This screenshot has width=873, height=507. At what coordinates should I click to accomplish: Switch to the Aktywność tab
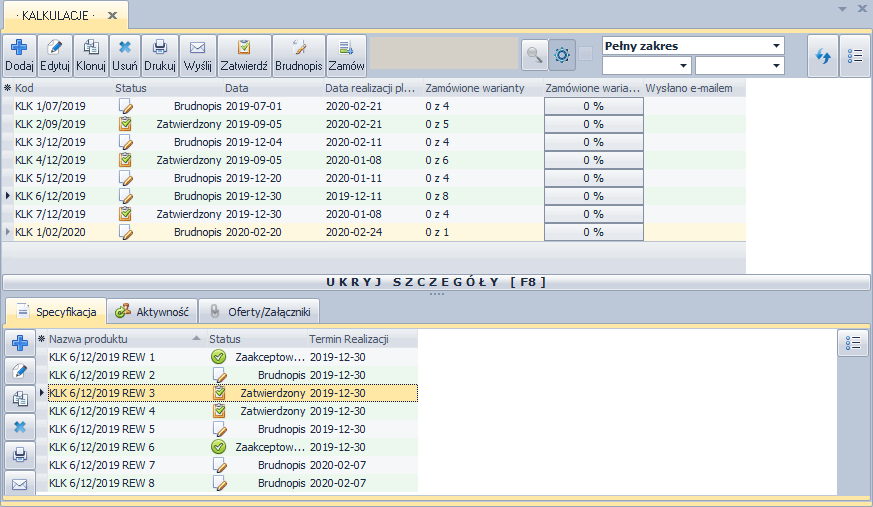[x=152, y=312]
